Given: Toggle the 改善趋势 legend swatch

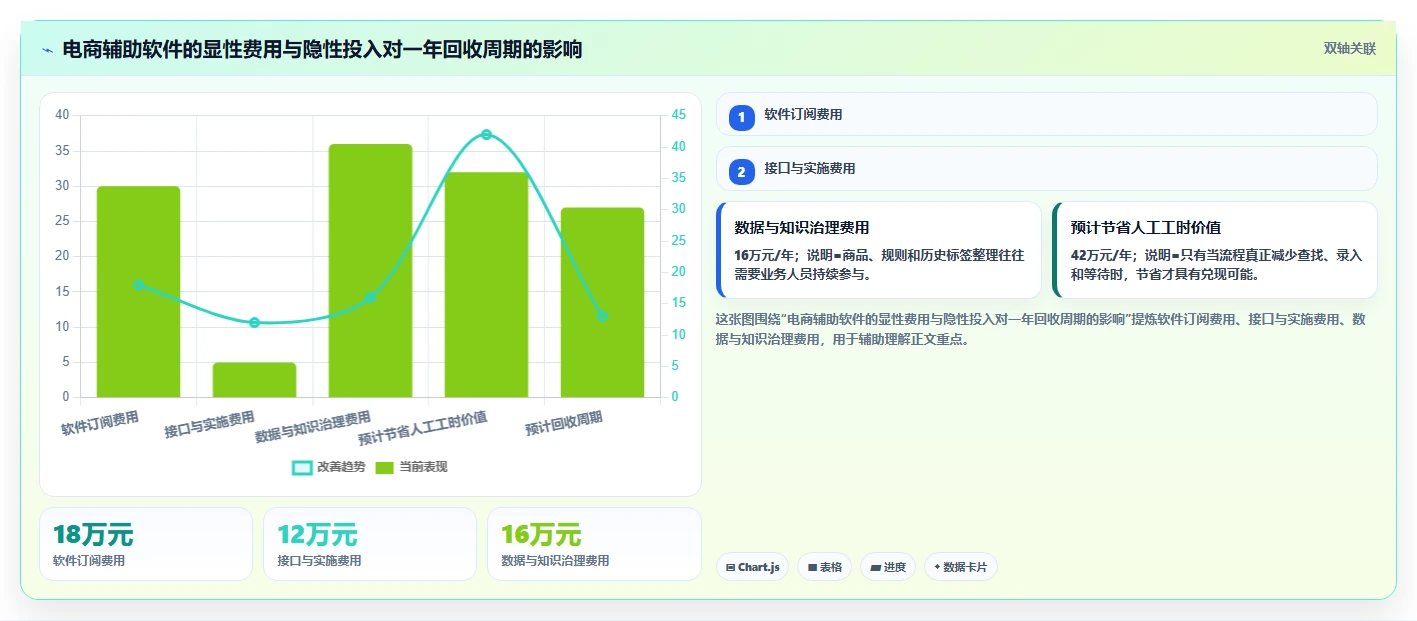Looking at the screenshot, I should [302, 468].
